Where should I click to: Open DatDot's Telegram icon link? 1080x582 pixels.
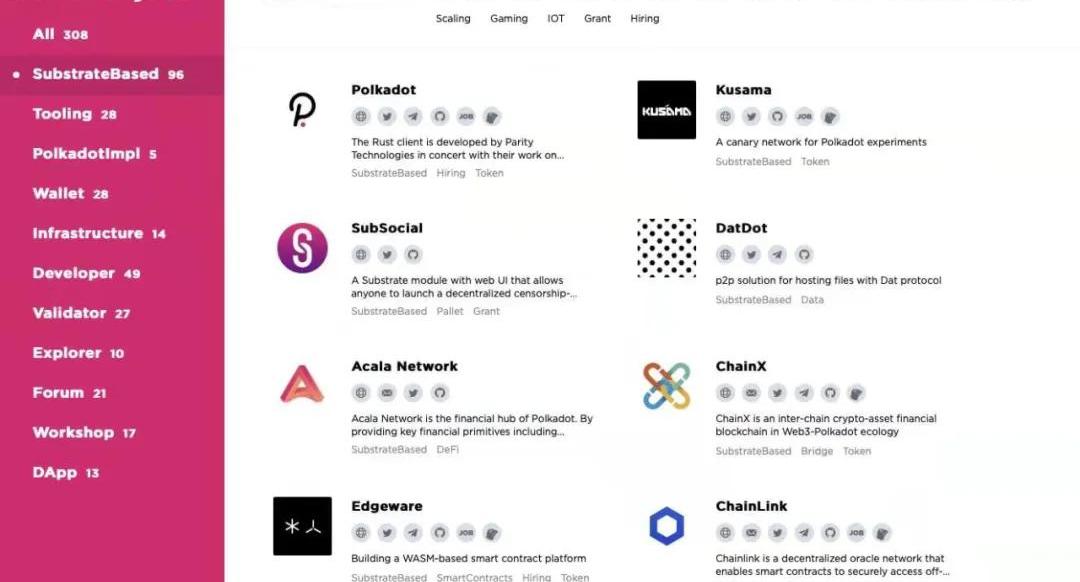coord(777,255)
